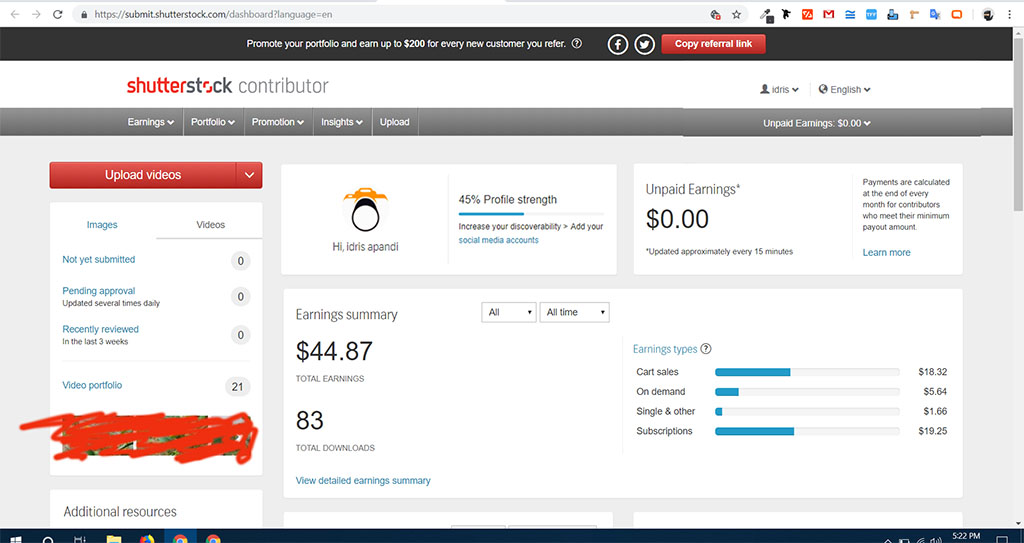Open Not yet submitted link
This screenshot has height=543, width=1024.
[x=99, y=259]
